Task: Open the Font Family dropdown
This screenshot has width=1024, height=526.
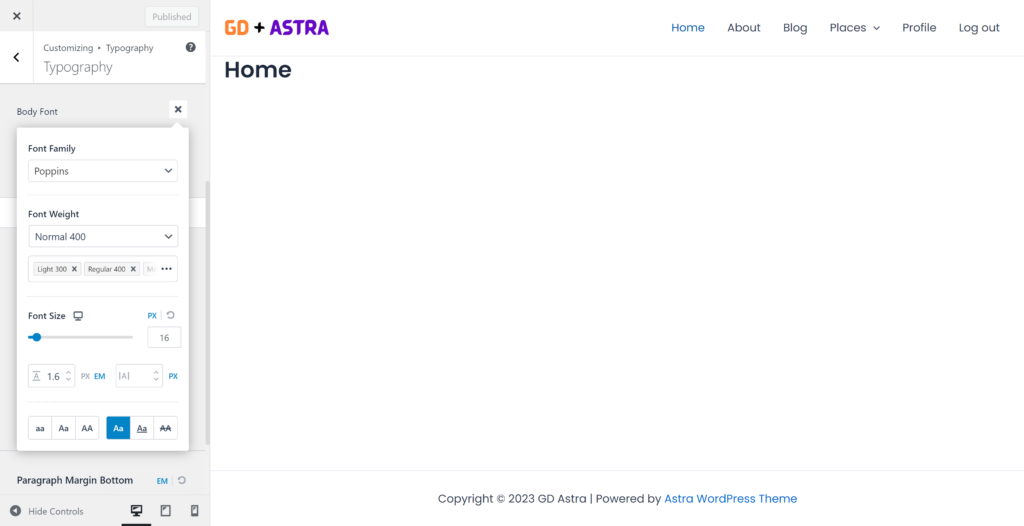Action: 103,171
